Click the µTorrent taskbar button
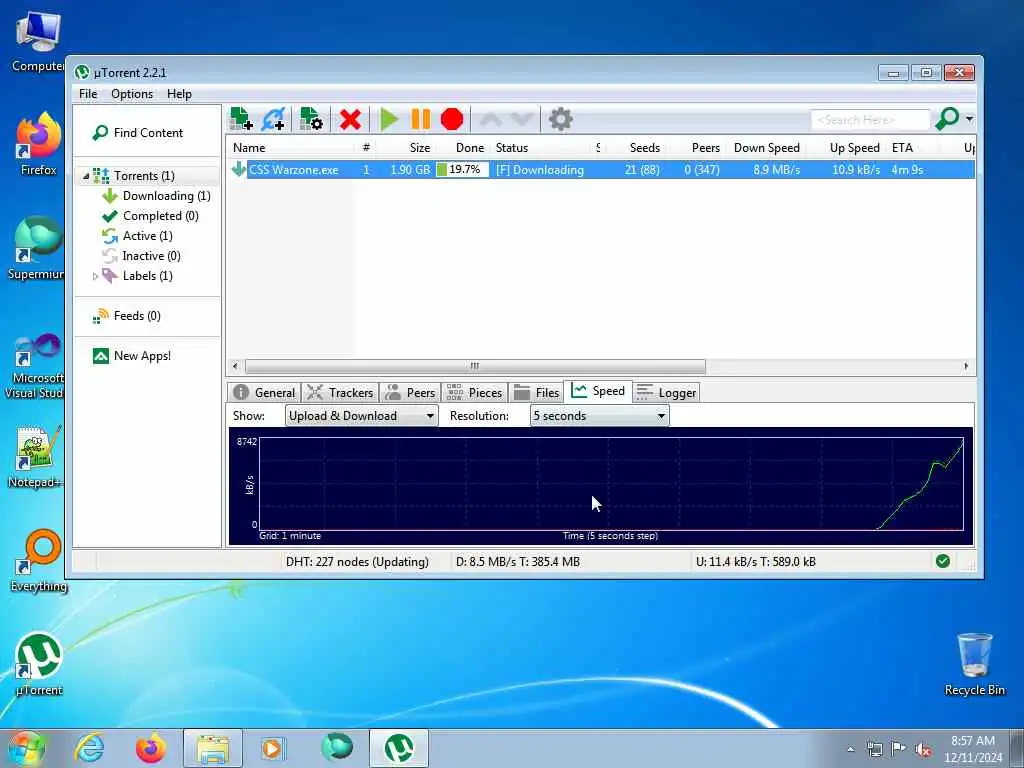This screenshot has height=768, width=1024. coord(398,748)
